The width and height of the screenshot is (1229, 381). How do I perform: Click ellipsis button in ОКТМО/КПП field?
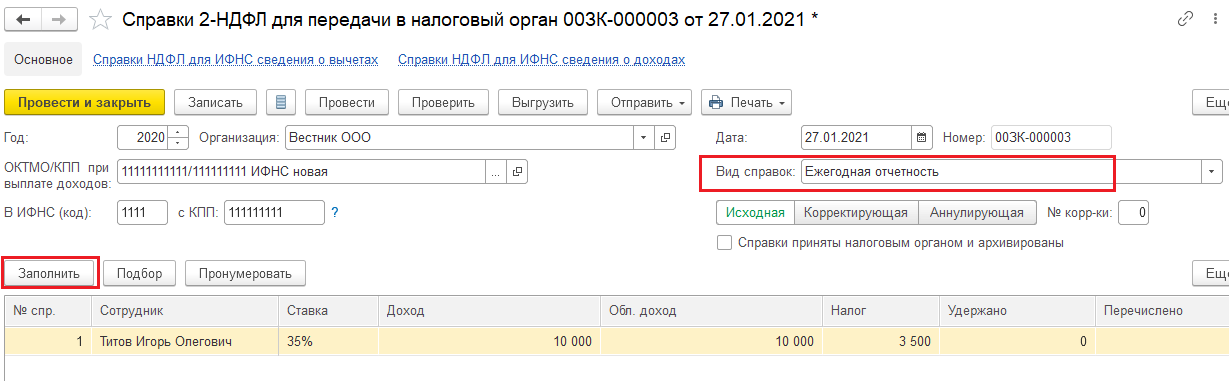pyautogui.click(x=496, y=171)
